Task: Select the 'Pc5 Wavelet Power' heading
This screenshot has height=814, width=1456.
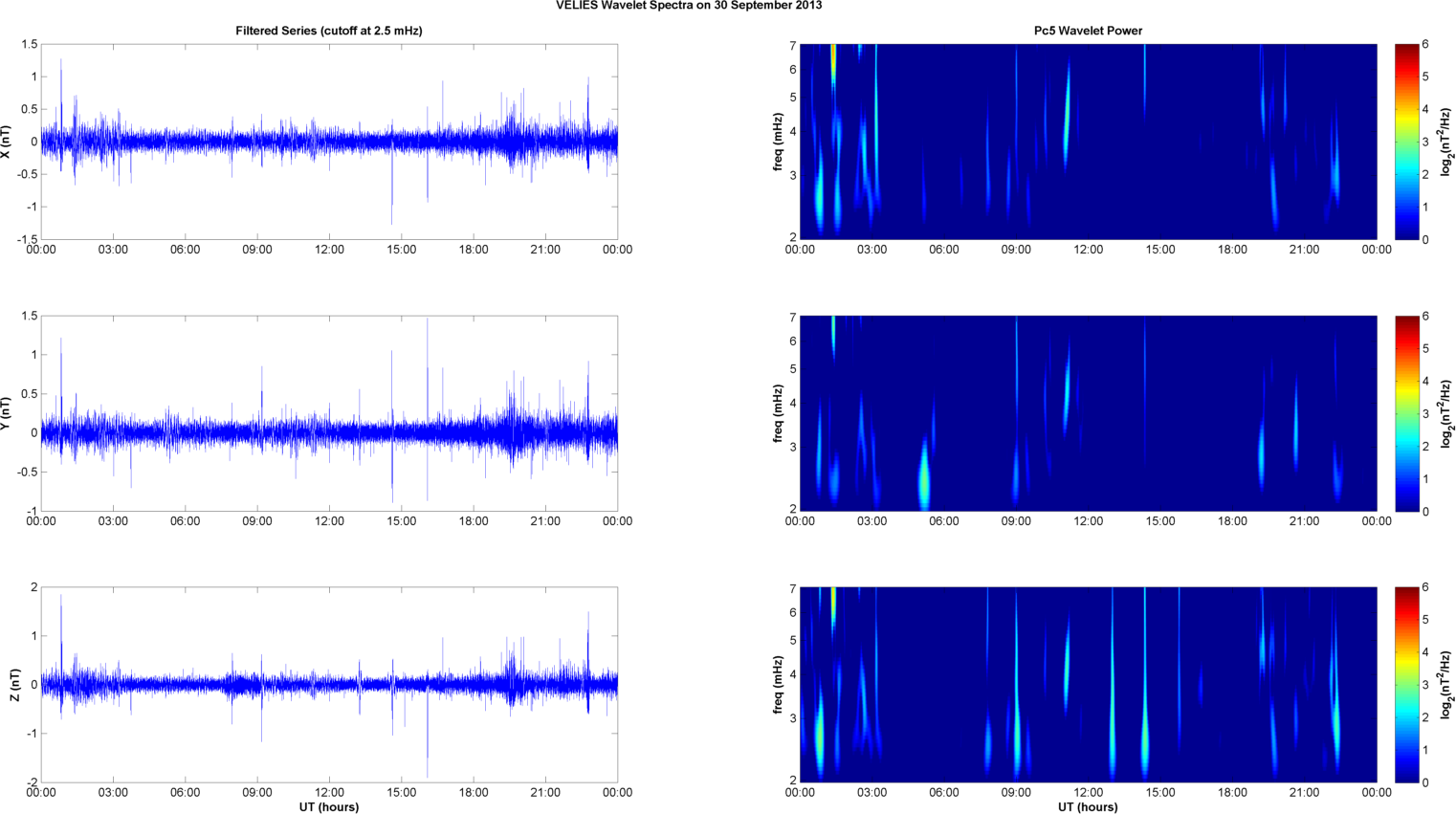Action: click(x=1088, y=31)
